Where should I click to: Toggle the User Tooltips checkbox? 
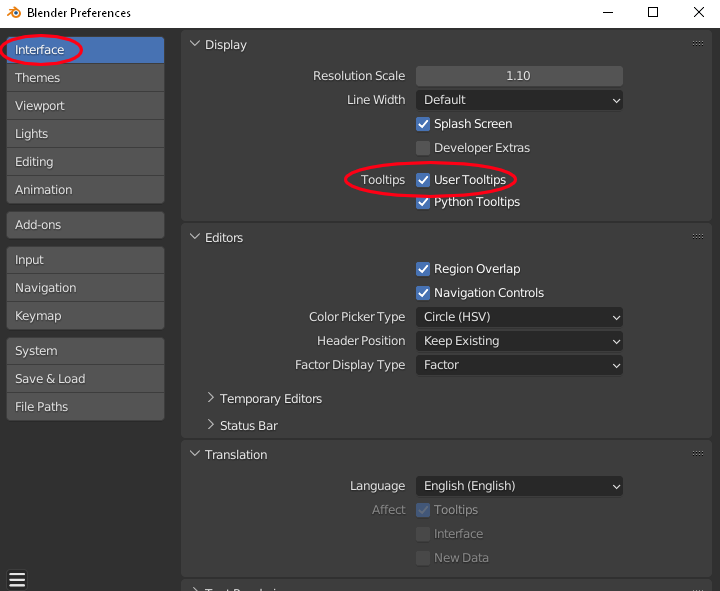click(423, 180)
